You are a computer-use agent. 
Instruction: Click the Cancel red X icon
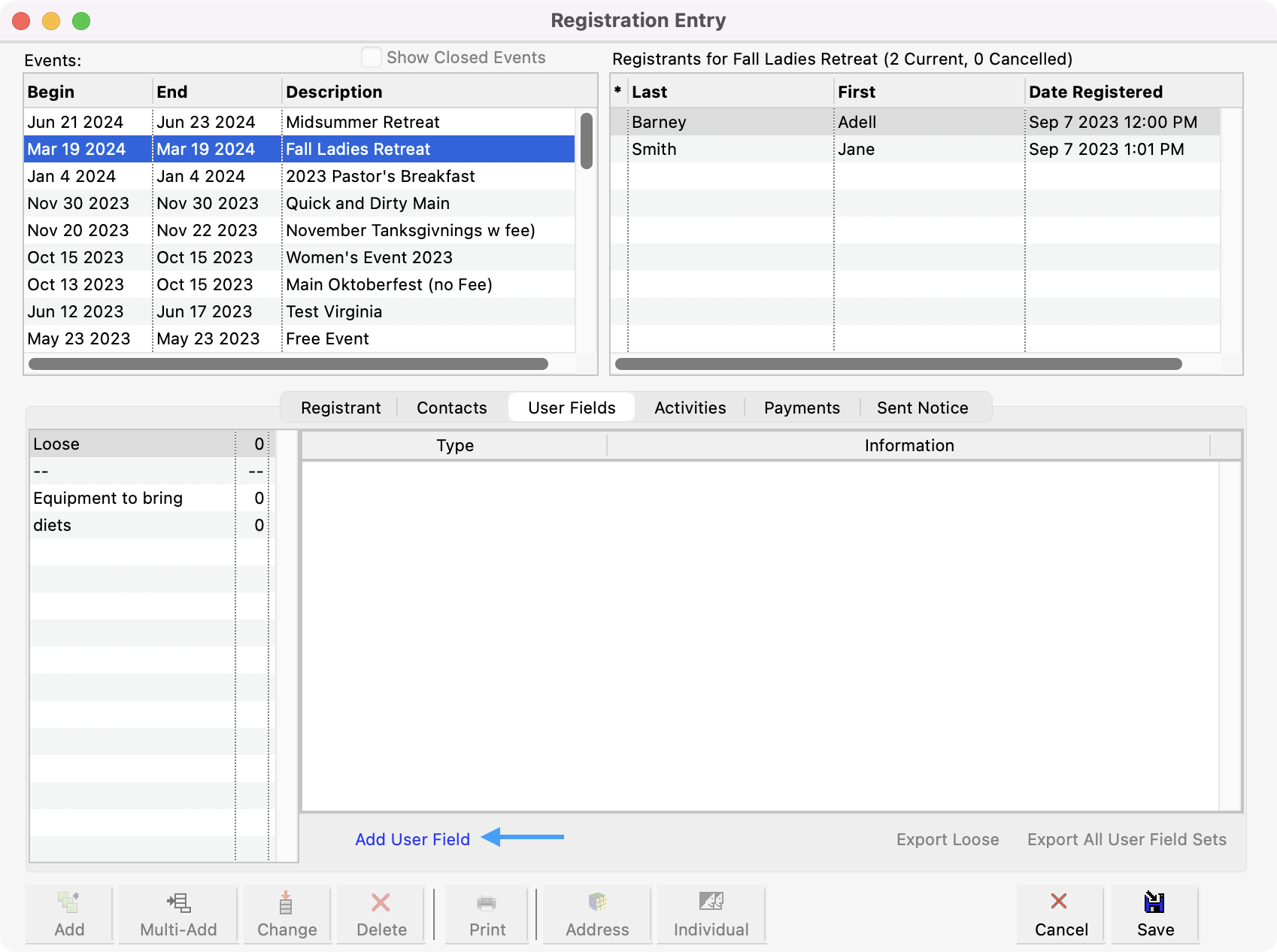coord(1060,902)
